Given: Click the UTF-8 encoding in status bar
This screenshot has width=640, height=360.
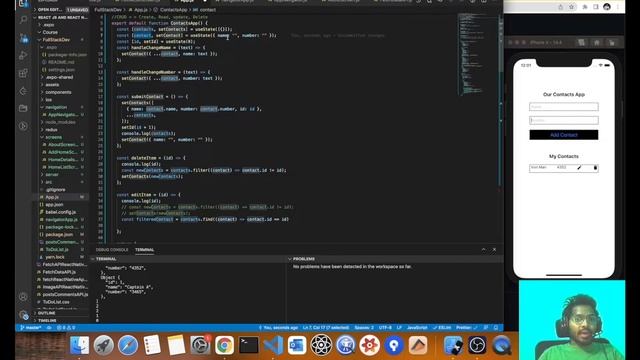Looking at the screenshot, I should [385, 328].
